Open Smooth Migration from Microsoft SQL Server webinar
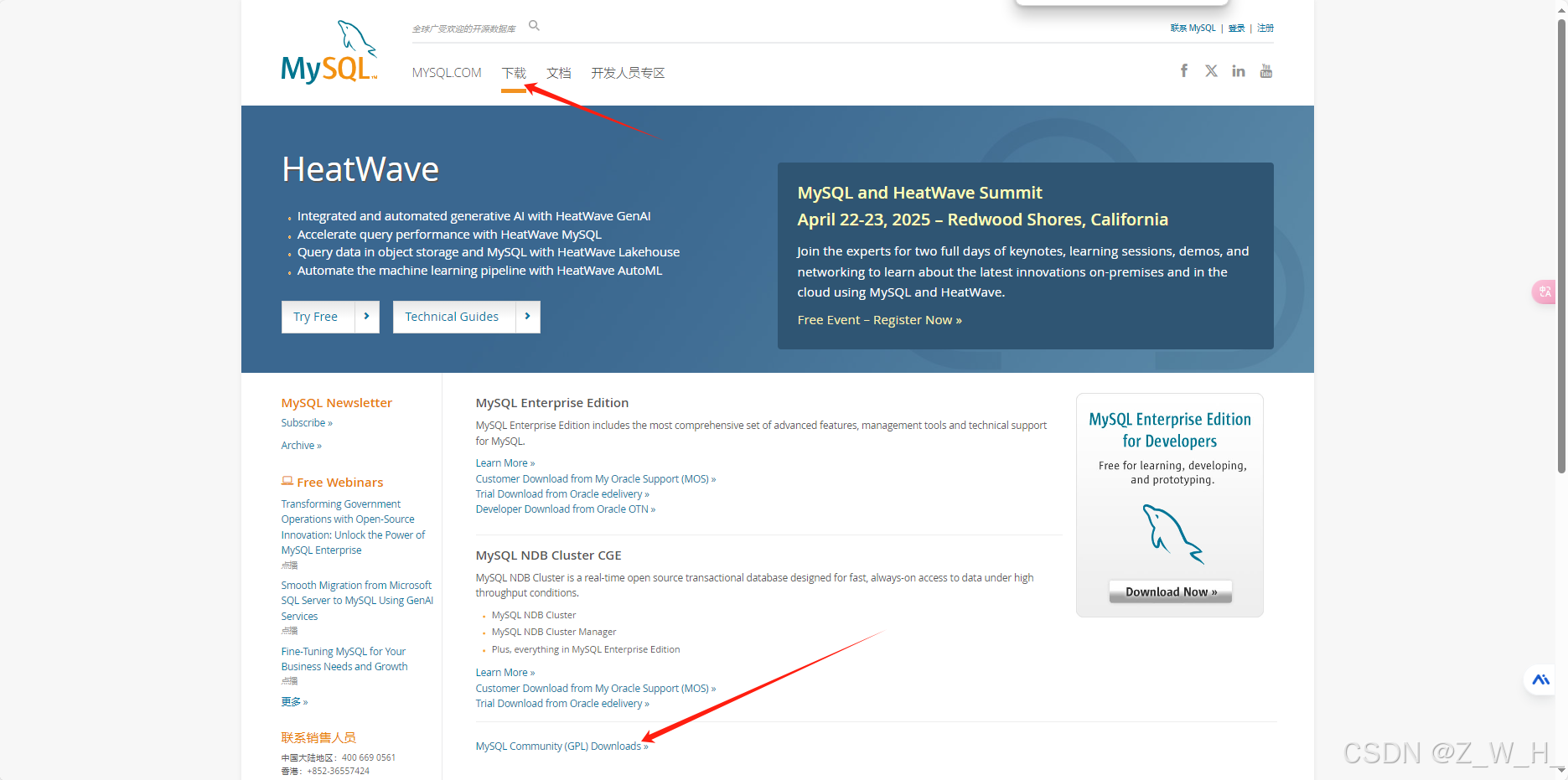 click(x=357, y=601)
